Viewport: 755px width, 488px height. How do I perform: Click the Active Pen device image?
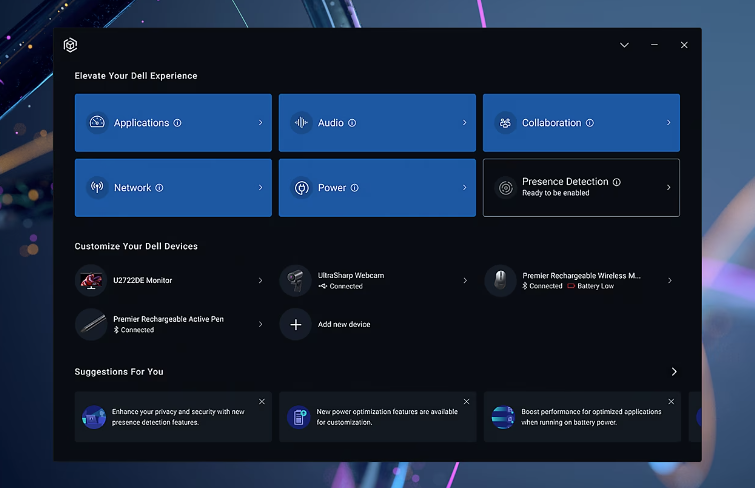coord(91,324)
